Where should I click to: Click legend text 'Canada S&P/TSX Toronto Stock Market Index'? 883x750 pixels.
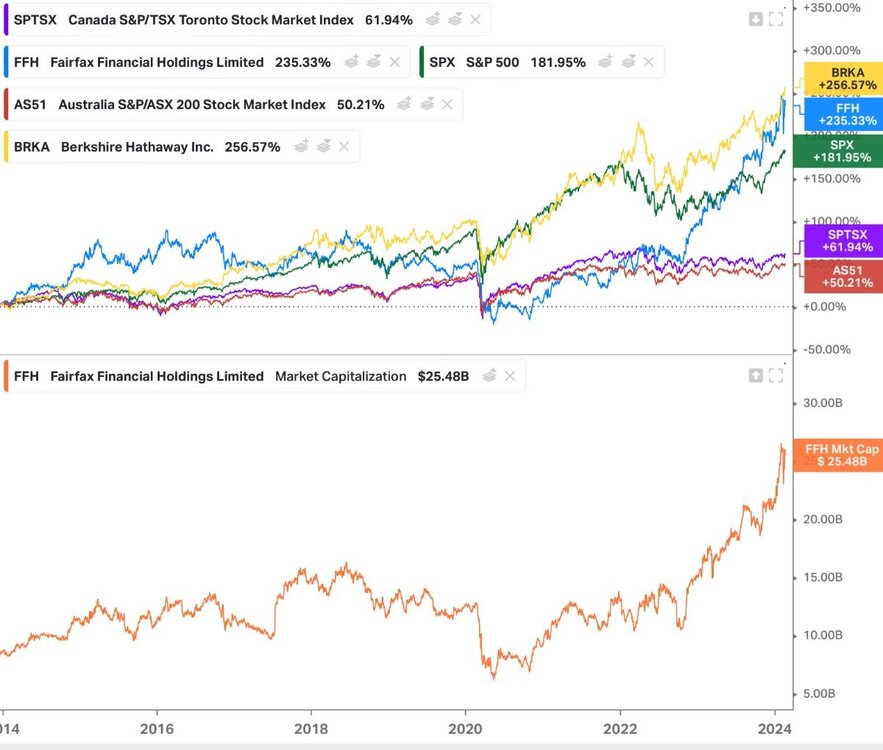click(x=211, y=20)
